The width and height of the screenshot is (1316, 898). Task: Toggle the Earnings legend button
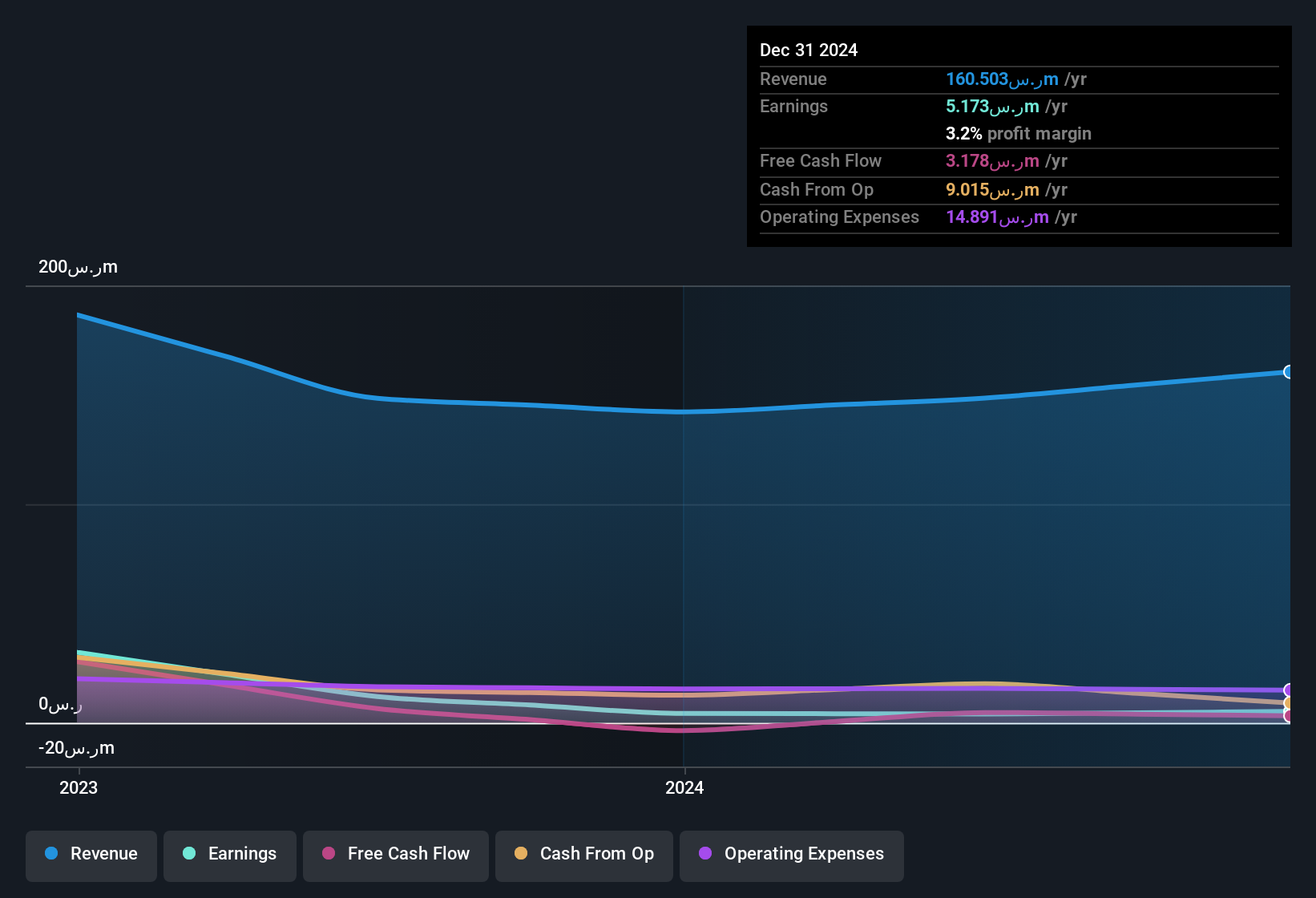[230, 856]
